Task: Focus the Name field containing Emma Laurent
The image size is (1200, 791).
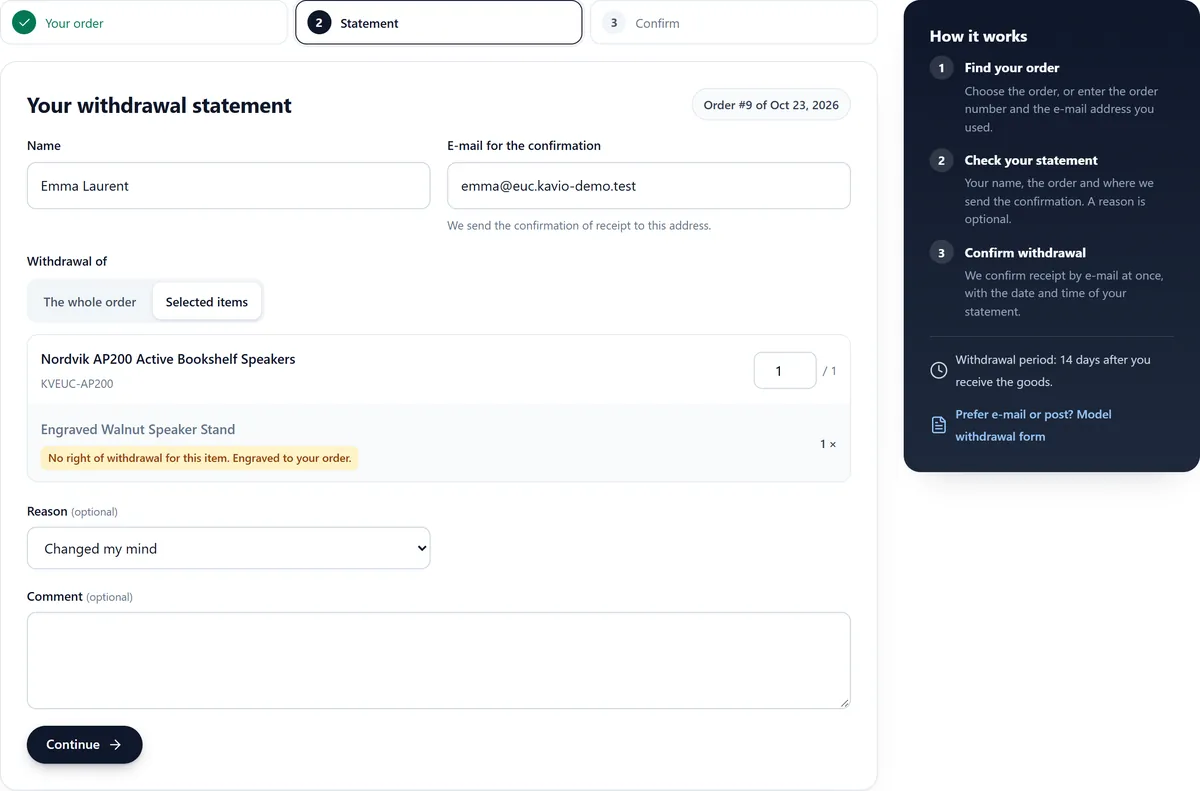Action: [229, 186]
